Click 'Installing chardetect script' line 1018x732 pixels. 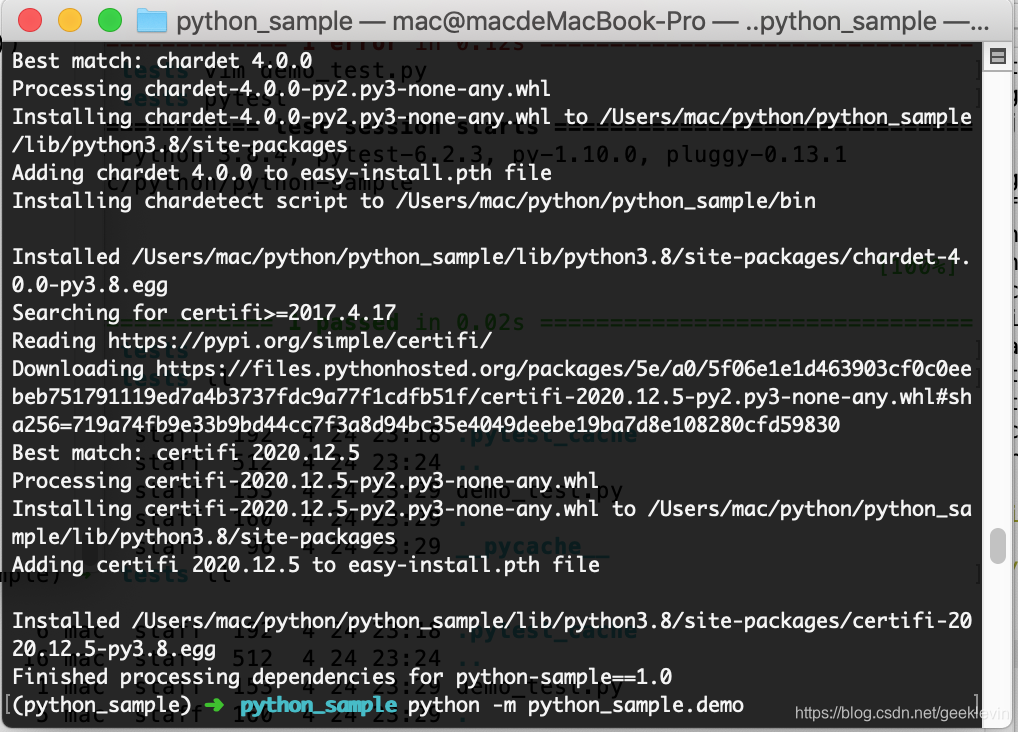pos(414,201)
